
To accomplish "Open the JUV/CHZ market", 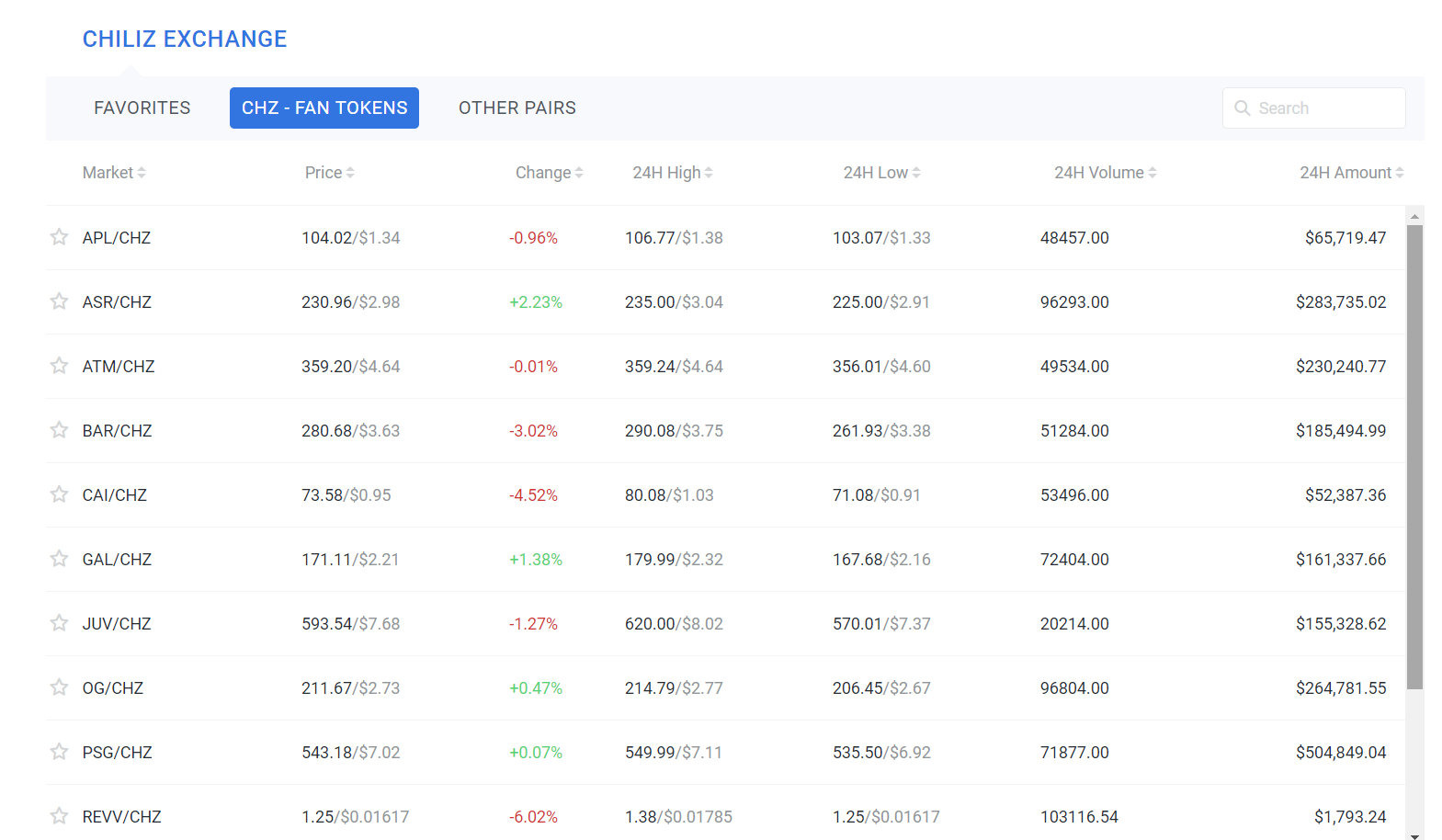I will tap(117, 623).
